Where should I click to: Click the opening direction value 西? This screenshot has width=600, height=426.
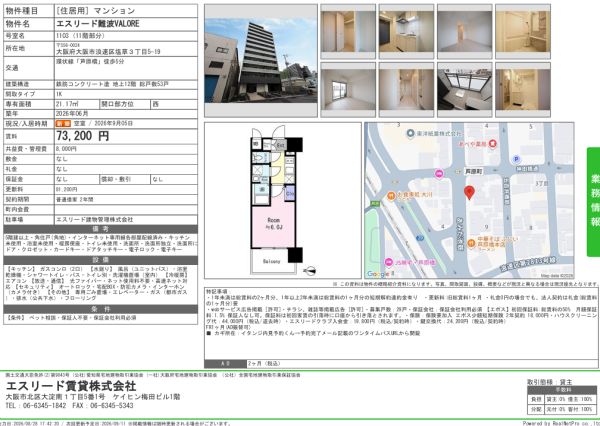click(156, 104)
